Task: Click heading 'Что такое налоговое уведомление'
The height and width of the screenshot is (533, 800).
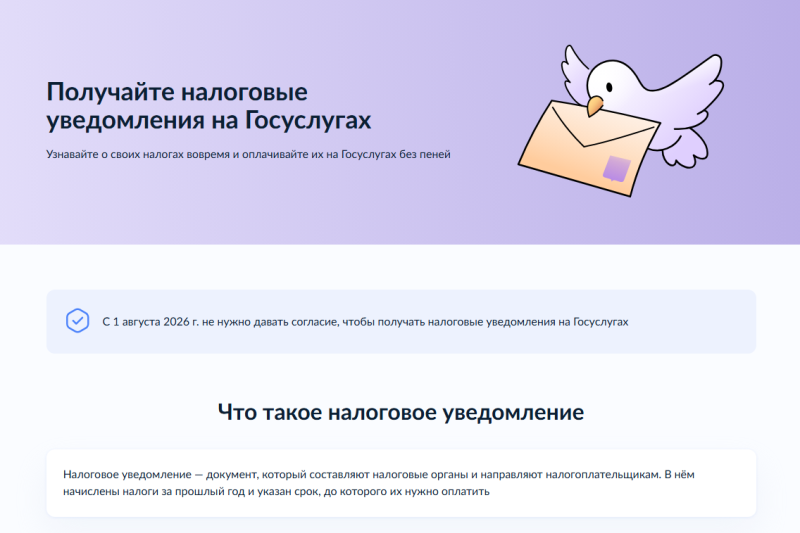Action: (401, 412)
